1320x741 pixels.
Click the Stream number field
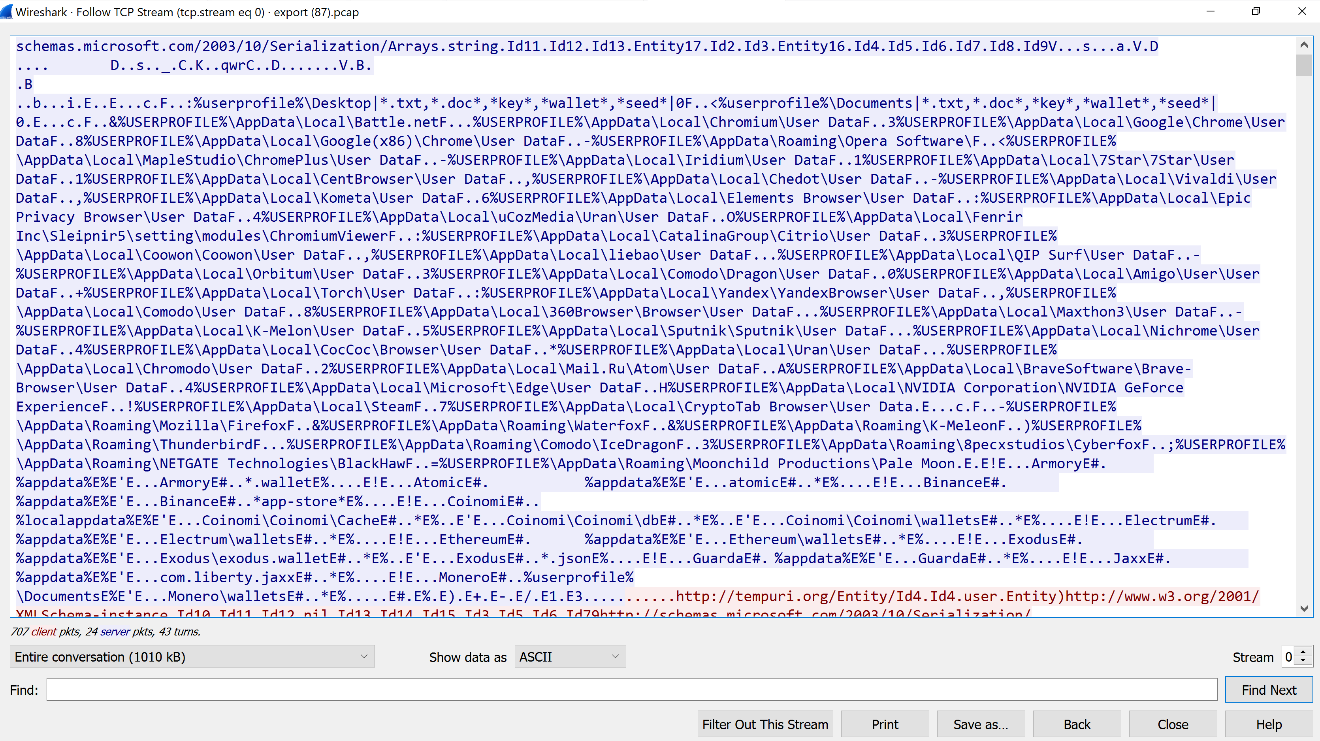1290,657
